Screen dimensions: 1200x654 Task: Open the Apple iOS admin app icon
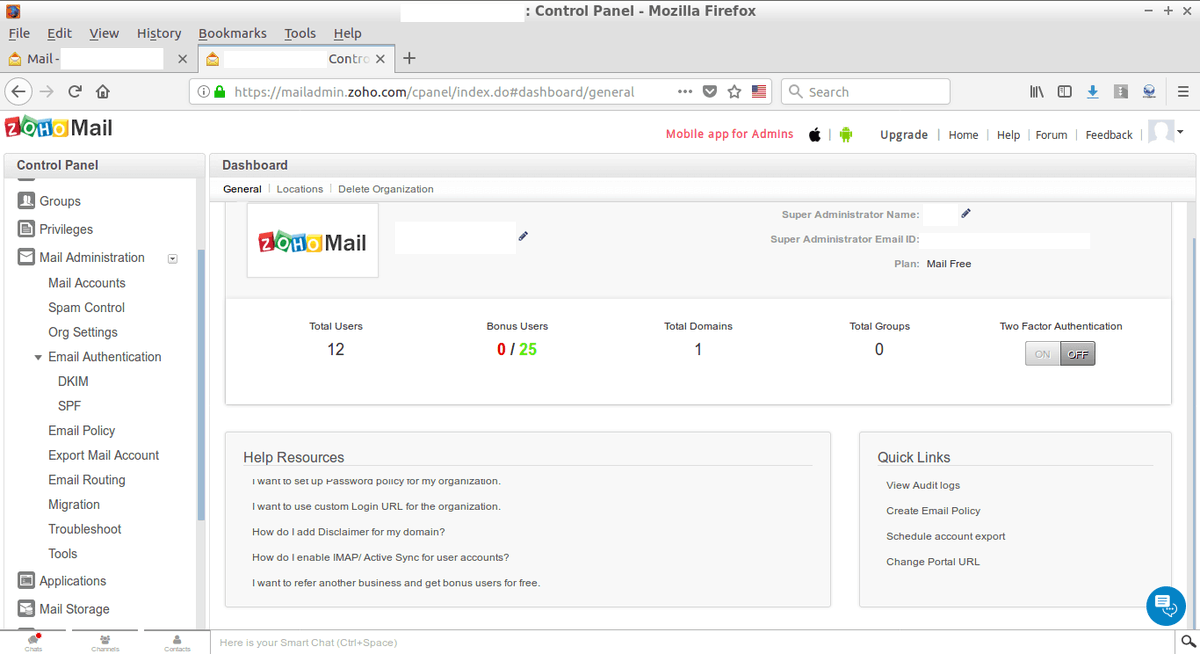click(815, 135)
